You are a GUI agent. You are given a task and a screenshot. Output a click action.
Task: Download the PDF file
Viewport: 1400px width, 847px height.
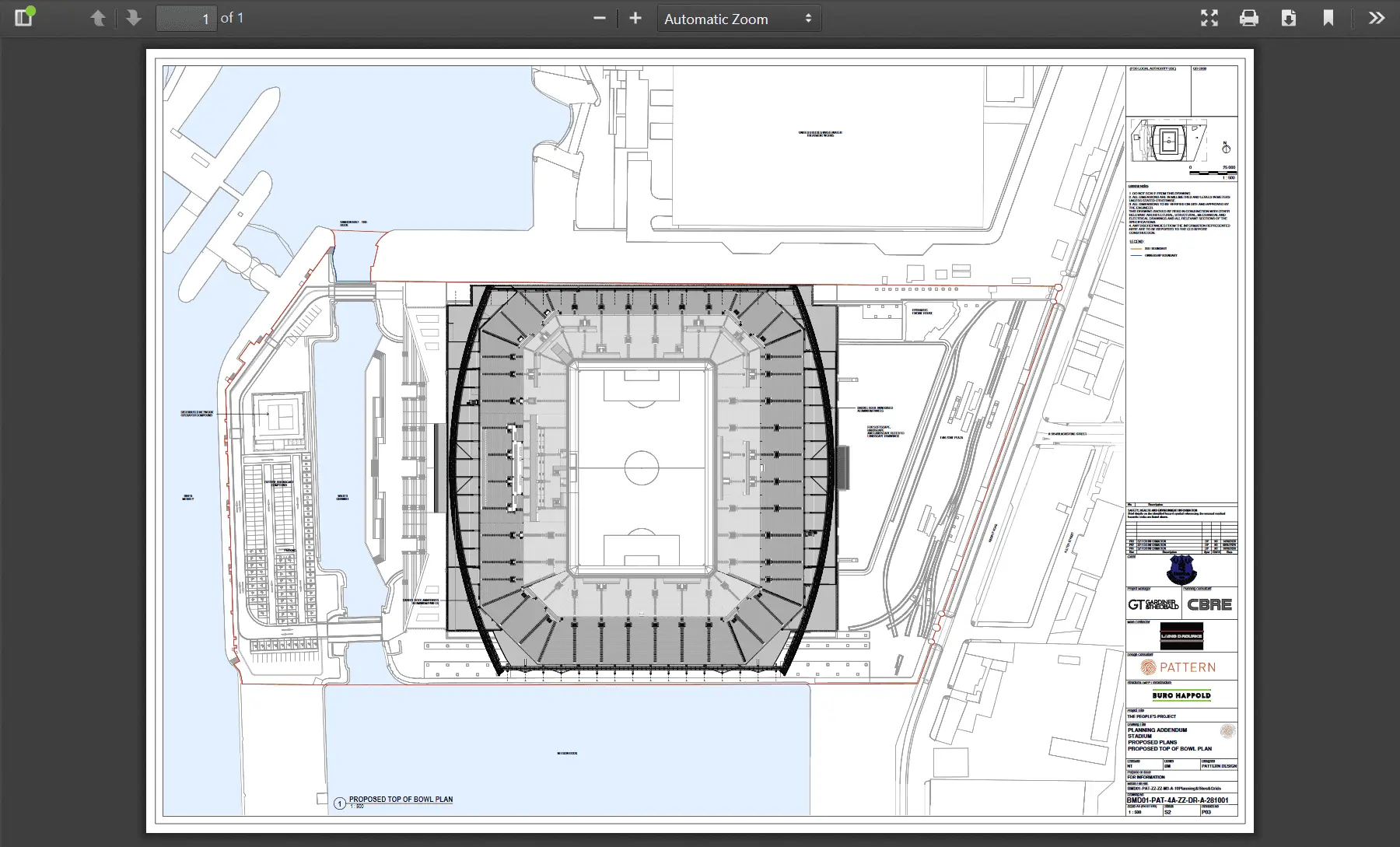point(1288,18)
